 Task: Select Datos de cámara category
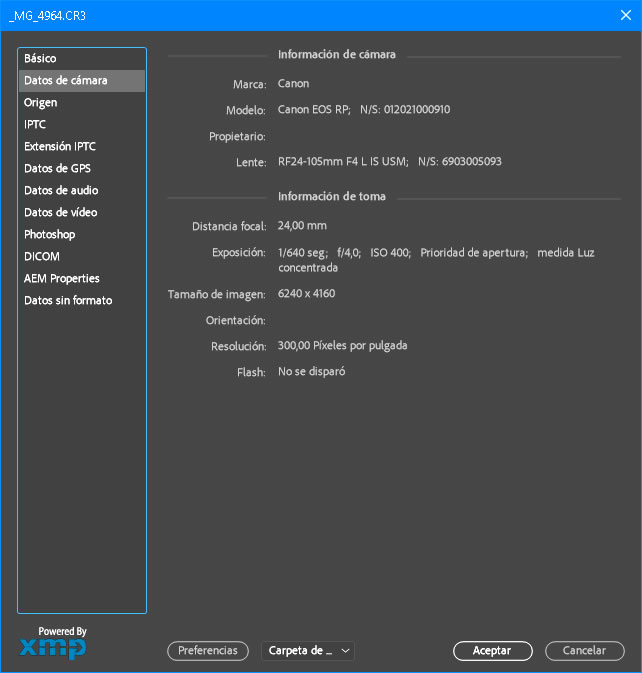coord(82,81)
